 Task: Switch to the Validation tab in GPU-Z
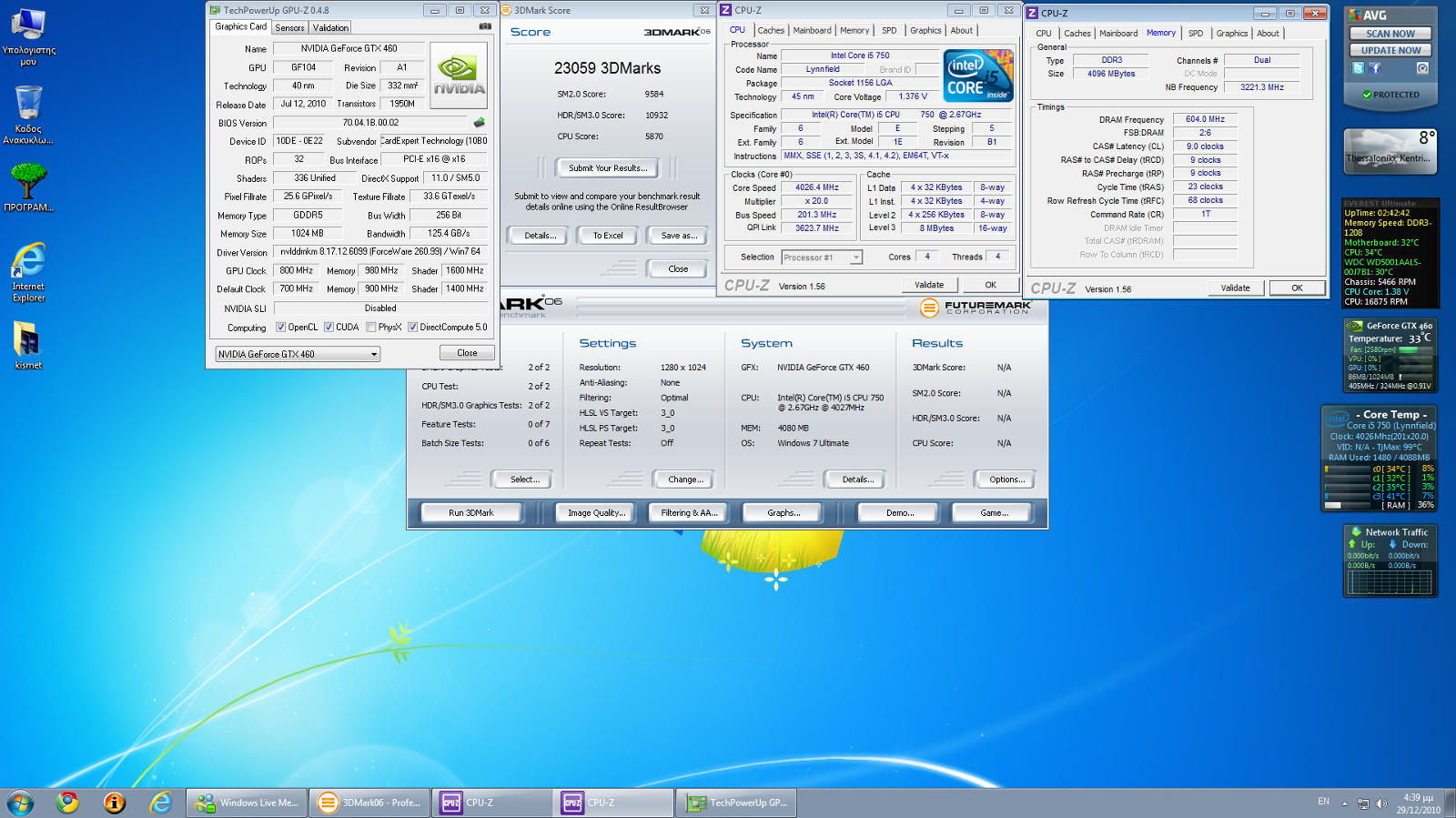(x=330, y=27)
